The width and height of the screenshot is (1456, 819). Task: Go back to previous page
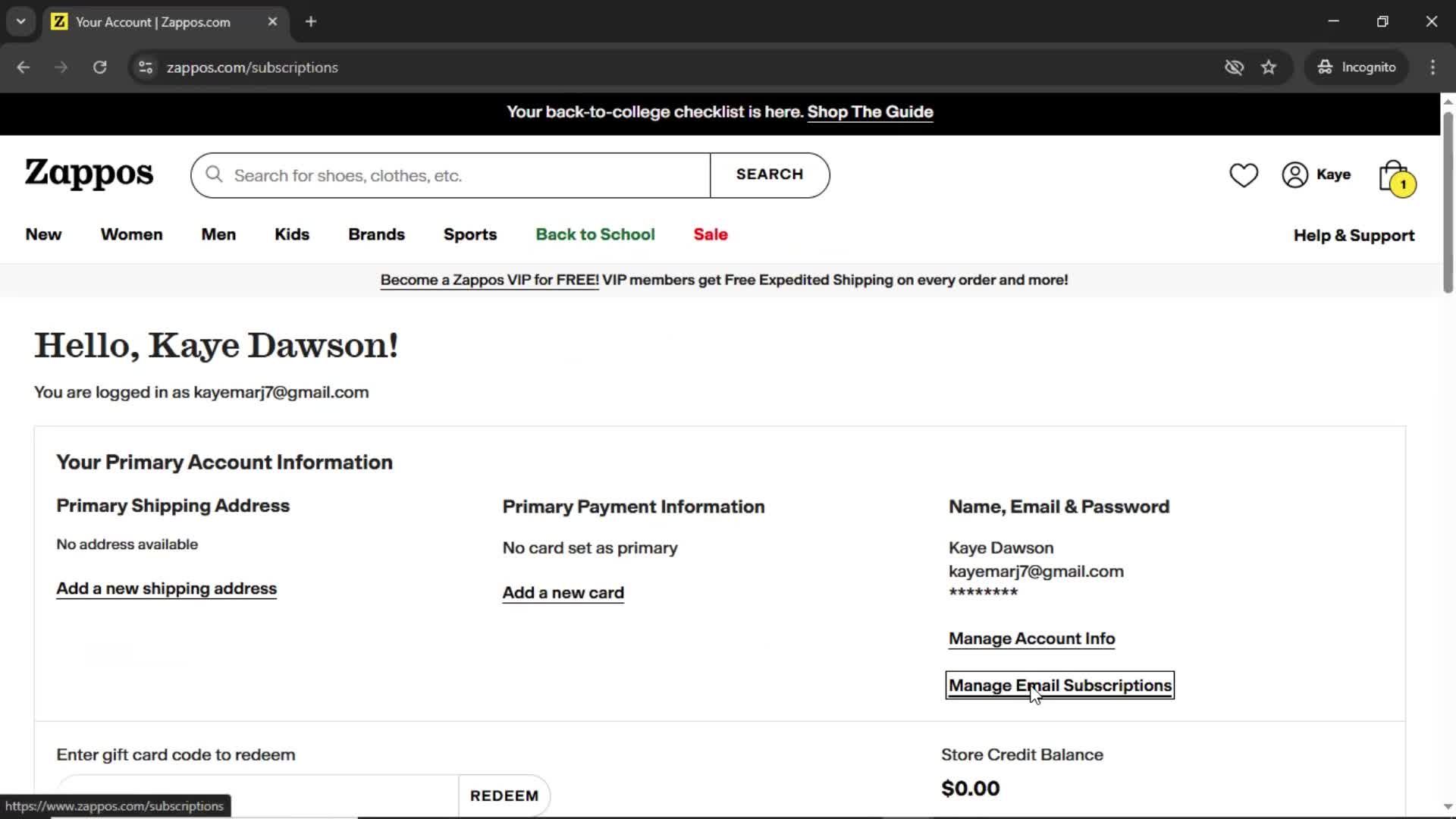coord(24,67)
